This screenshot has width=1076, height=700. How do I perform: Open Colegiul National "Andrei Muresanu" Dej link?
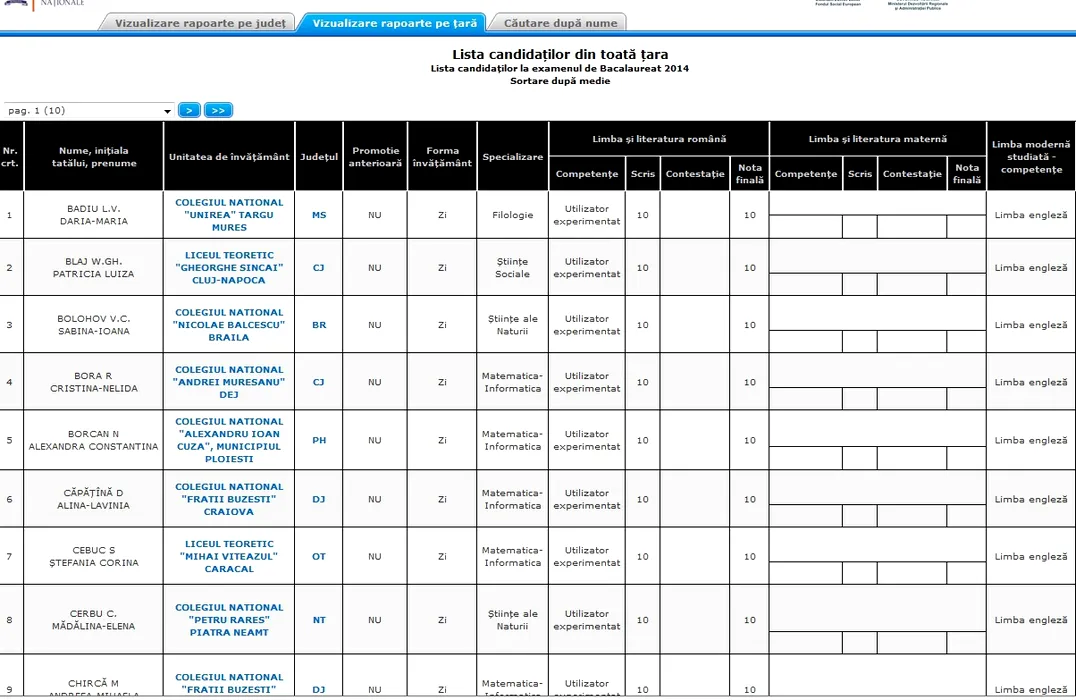coord(229,382)
